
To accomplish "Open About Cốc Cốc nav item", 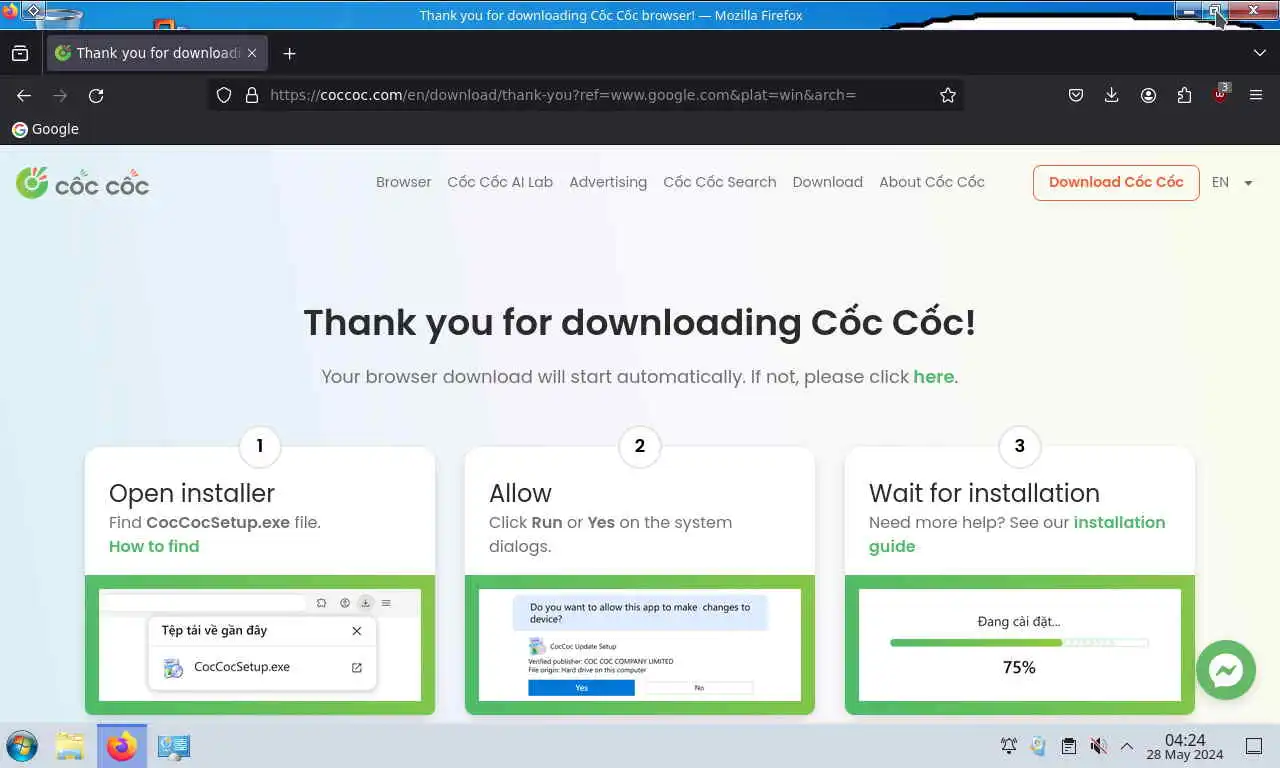I will tap(932, 182).
